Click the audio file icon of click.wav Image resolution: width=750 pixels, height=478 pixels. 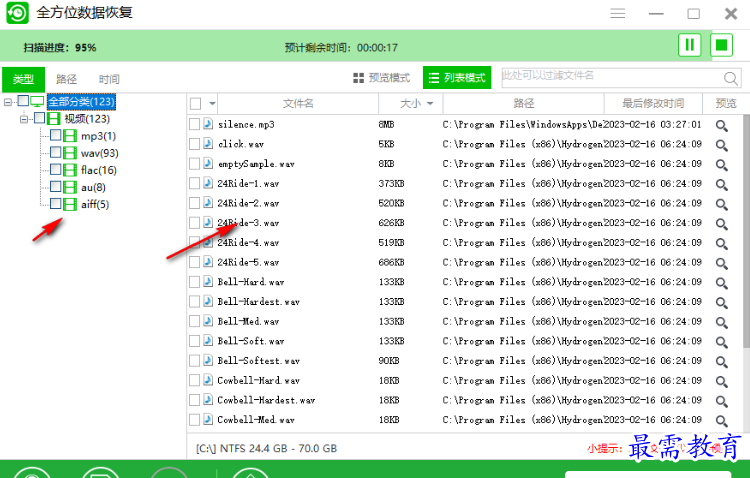[208, 144]
